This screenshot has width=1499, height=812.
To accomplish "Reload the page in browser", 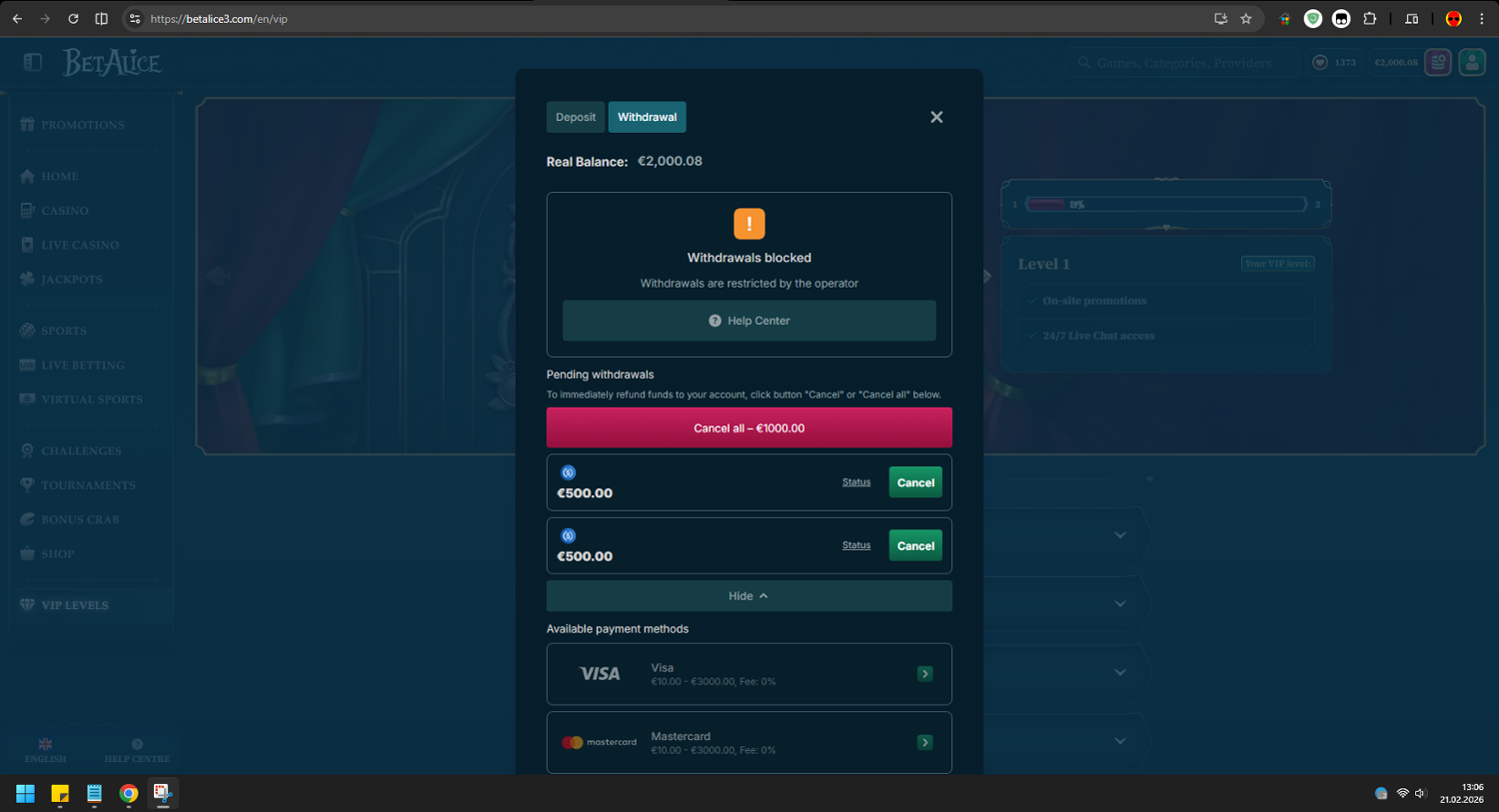I will [73, 19].
